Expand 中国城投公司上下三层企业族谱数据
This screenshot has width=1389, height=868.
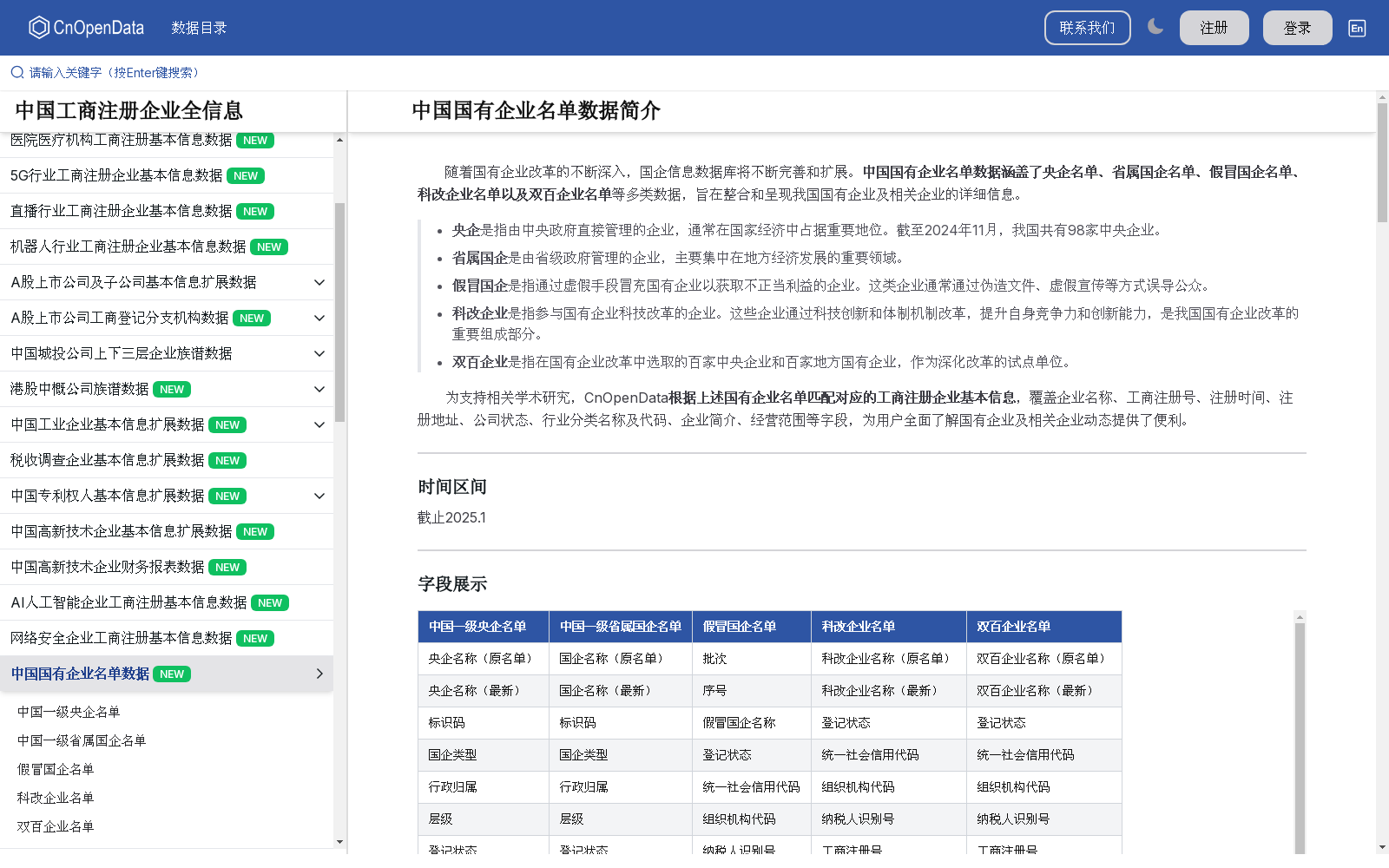[319, 353]
